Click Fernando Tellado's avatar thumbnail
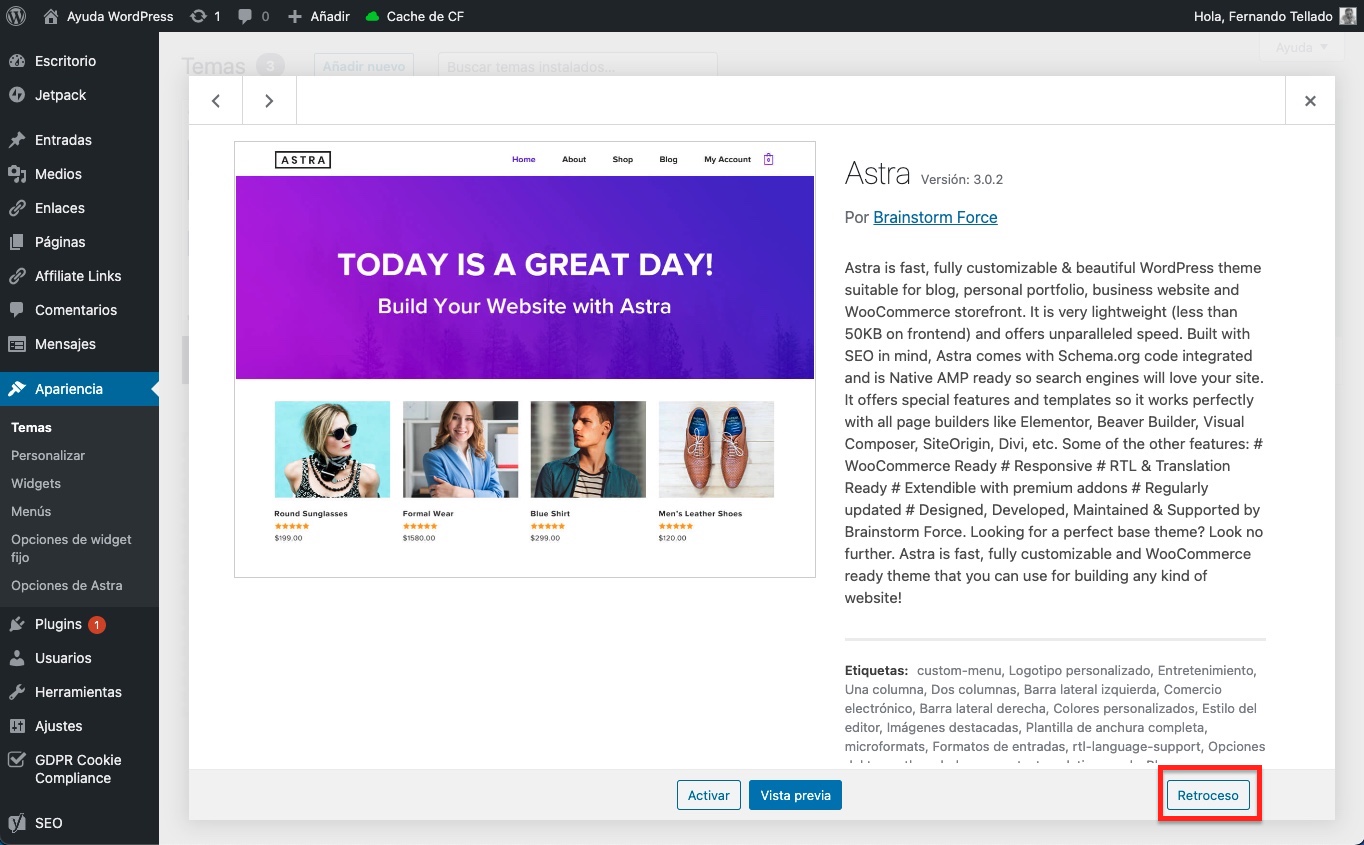This screenshot has height=845, width=1364. (x=1348, y=16)
